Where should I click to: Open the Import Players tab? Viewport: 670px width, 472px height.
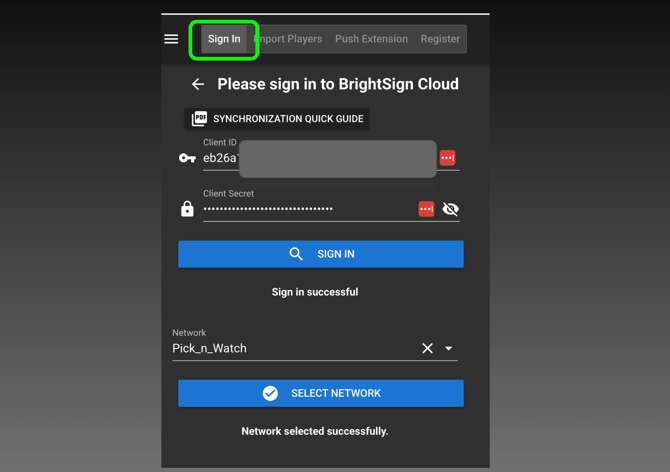pyautogui.click(x=289, y=39)
